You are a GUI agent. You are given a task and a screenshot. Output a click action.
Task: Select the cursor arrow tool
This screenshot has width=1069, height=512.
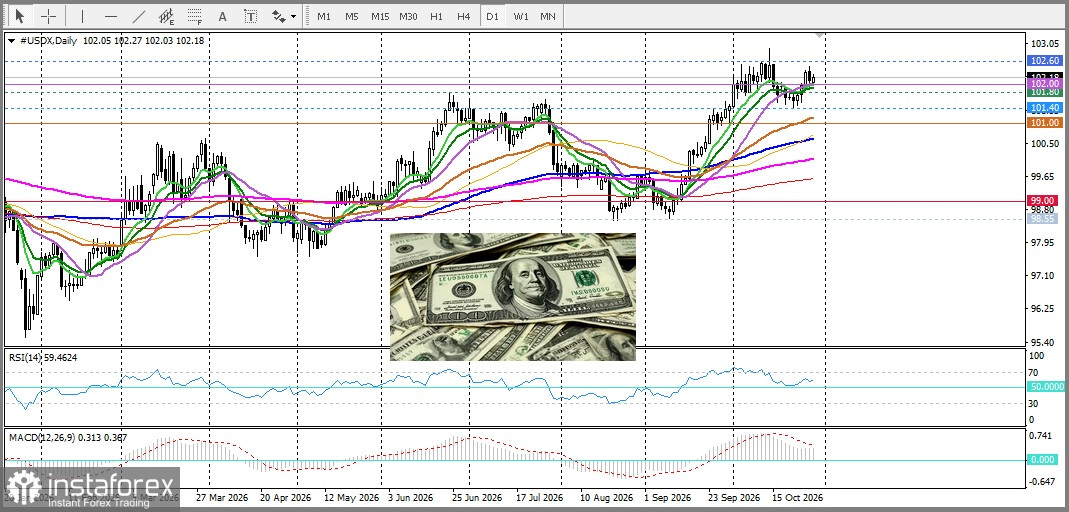[x=20, y=16]
